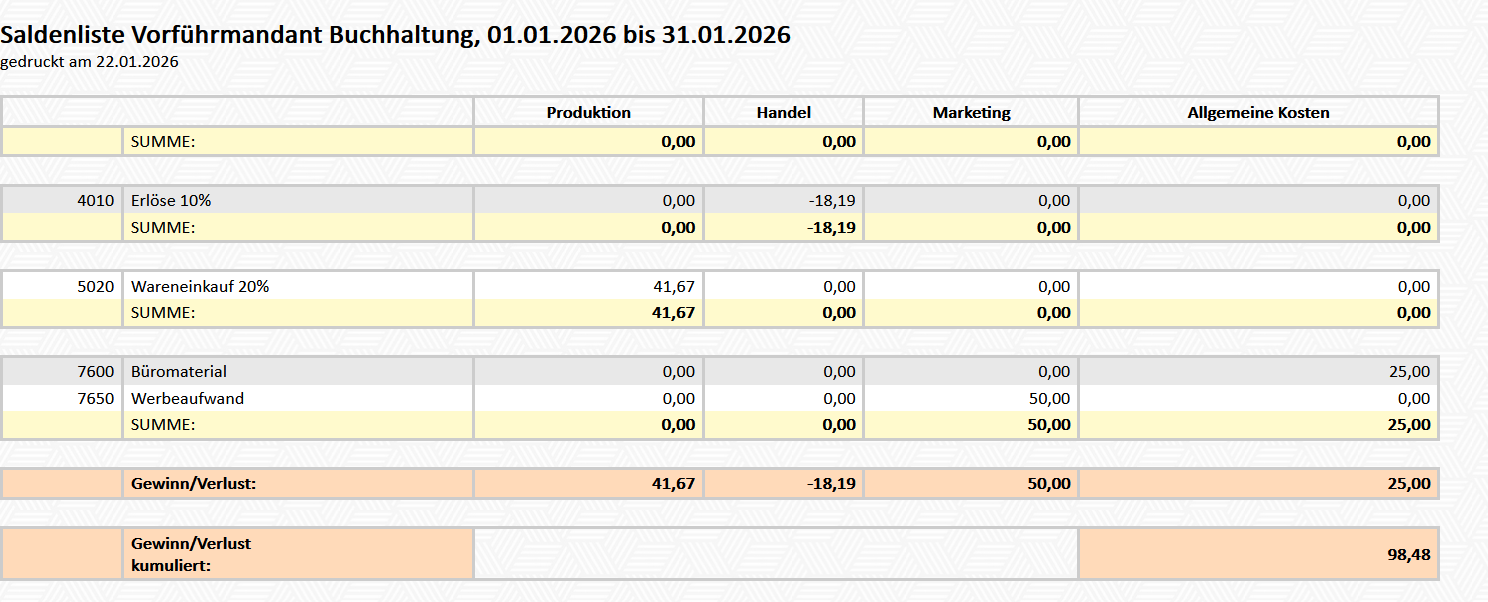Select the Allgemeine Kosten column header
The width and height of the screenshot is (1488, 602).
click(x=1258, y=112)
